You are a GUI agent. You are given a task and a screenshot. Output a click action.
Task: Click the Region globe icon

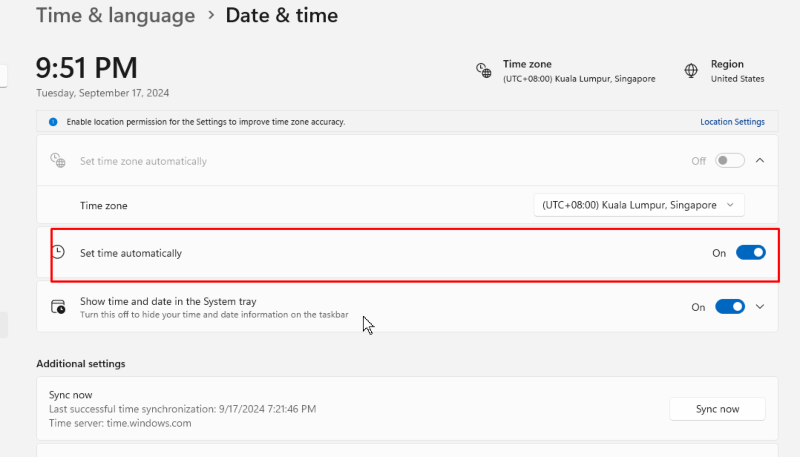point(691,70)
